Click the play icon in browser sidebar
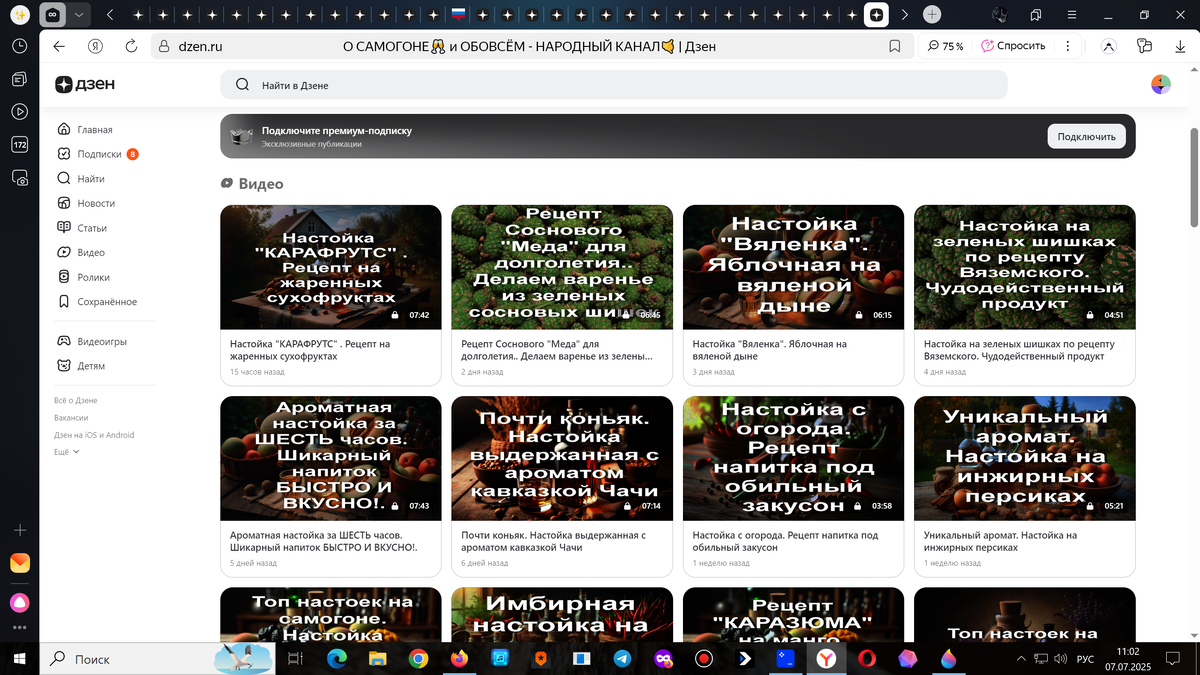1200x675 pixels. point(19,112)
